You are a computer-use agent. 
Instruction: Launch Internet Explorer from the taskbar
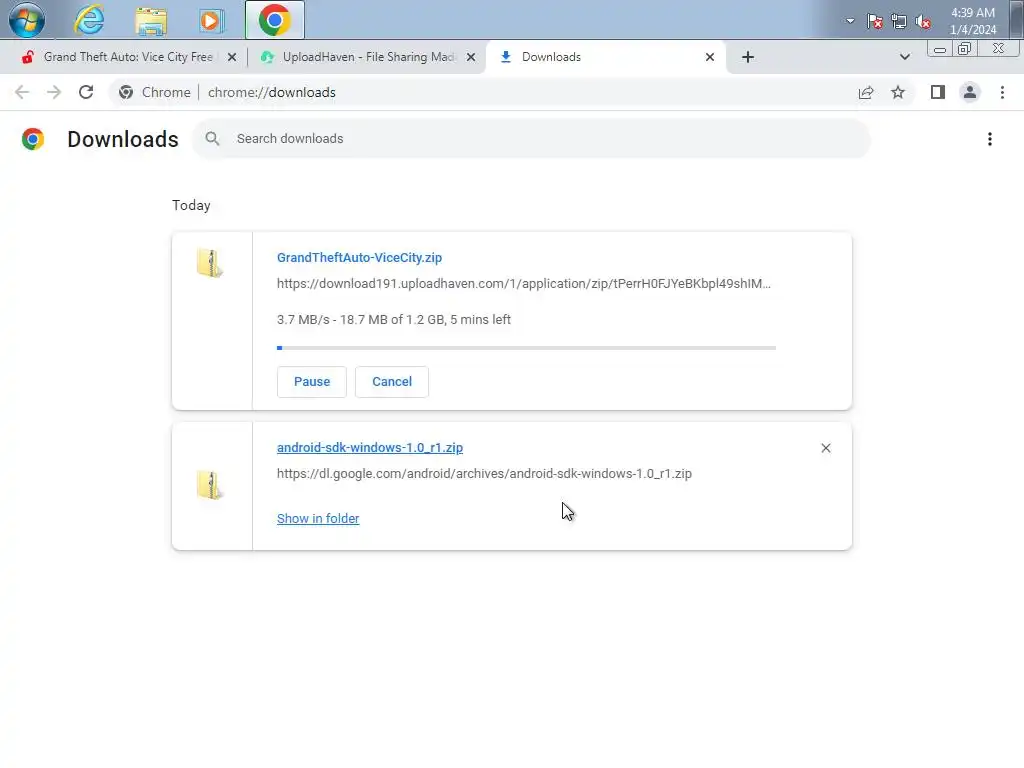coord(89,20)
